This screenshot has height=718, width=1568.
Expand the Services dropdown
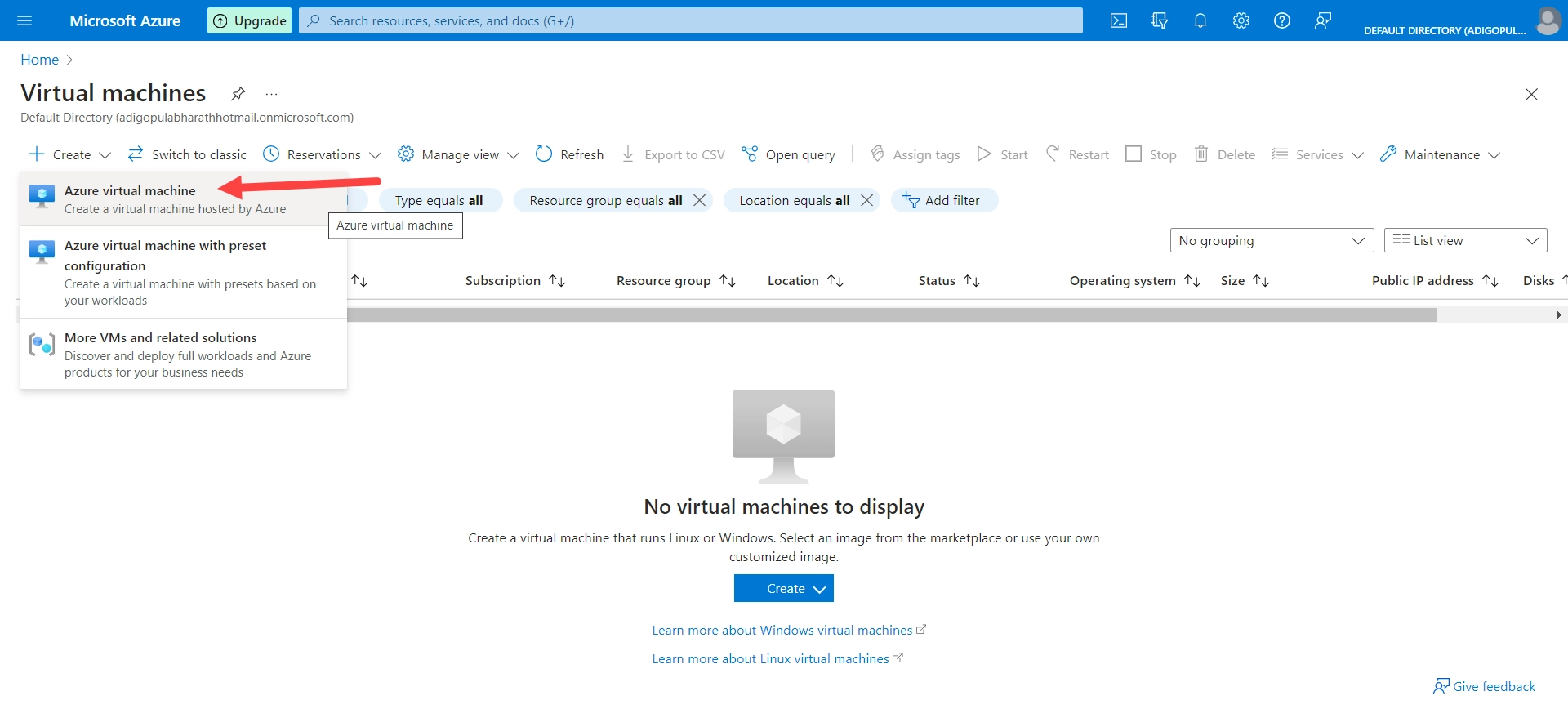(1317, 154)
